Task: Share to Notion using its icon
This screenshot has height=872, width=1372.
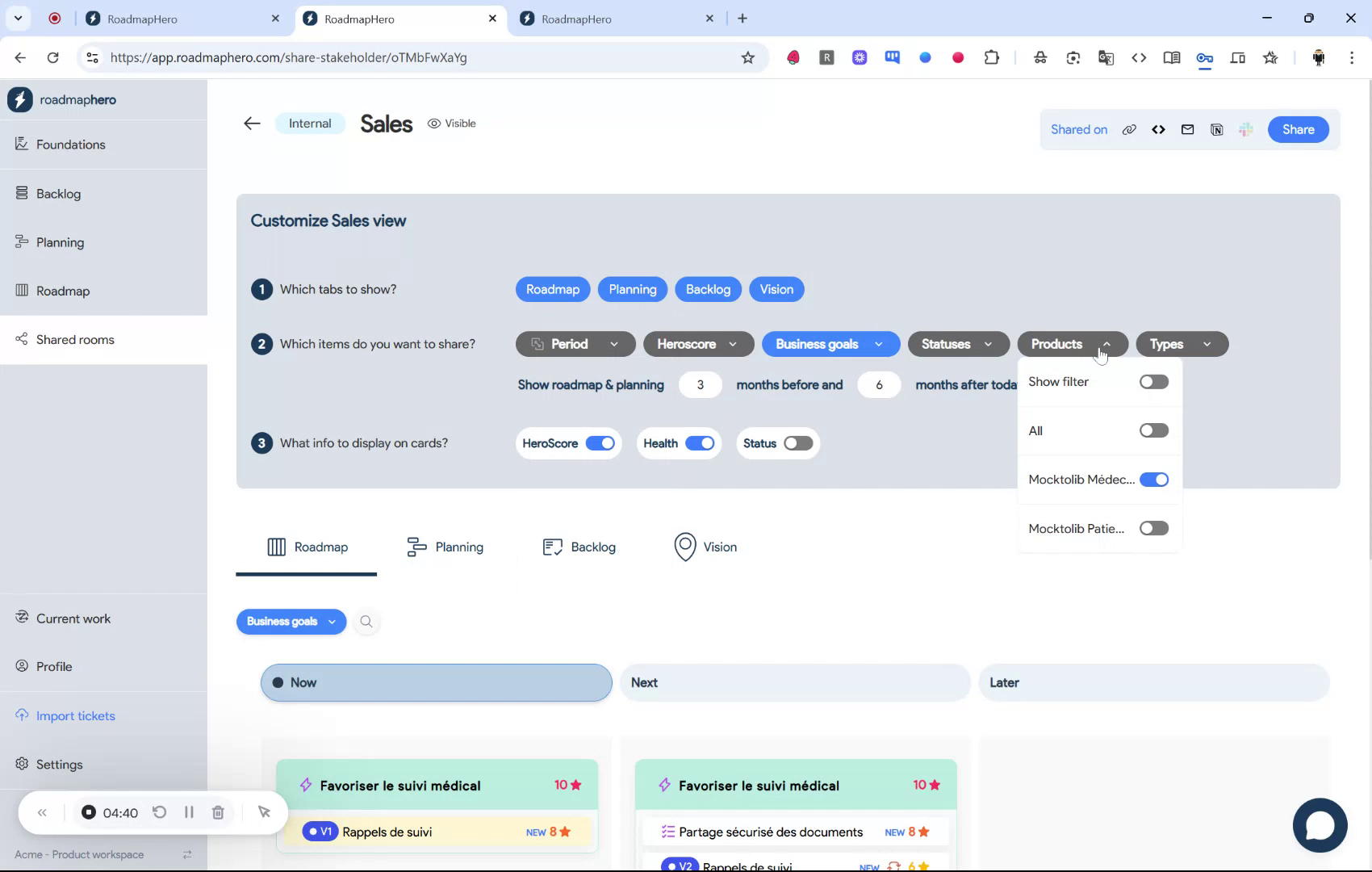Action: click(1216, 129)
